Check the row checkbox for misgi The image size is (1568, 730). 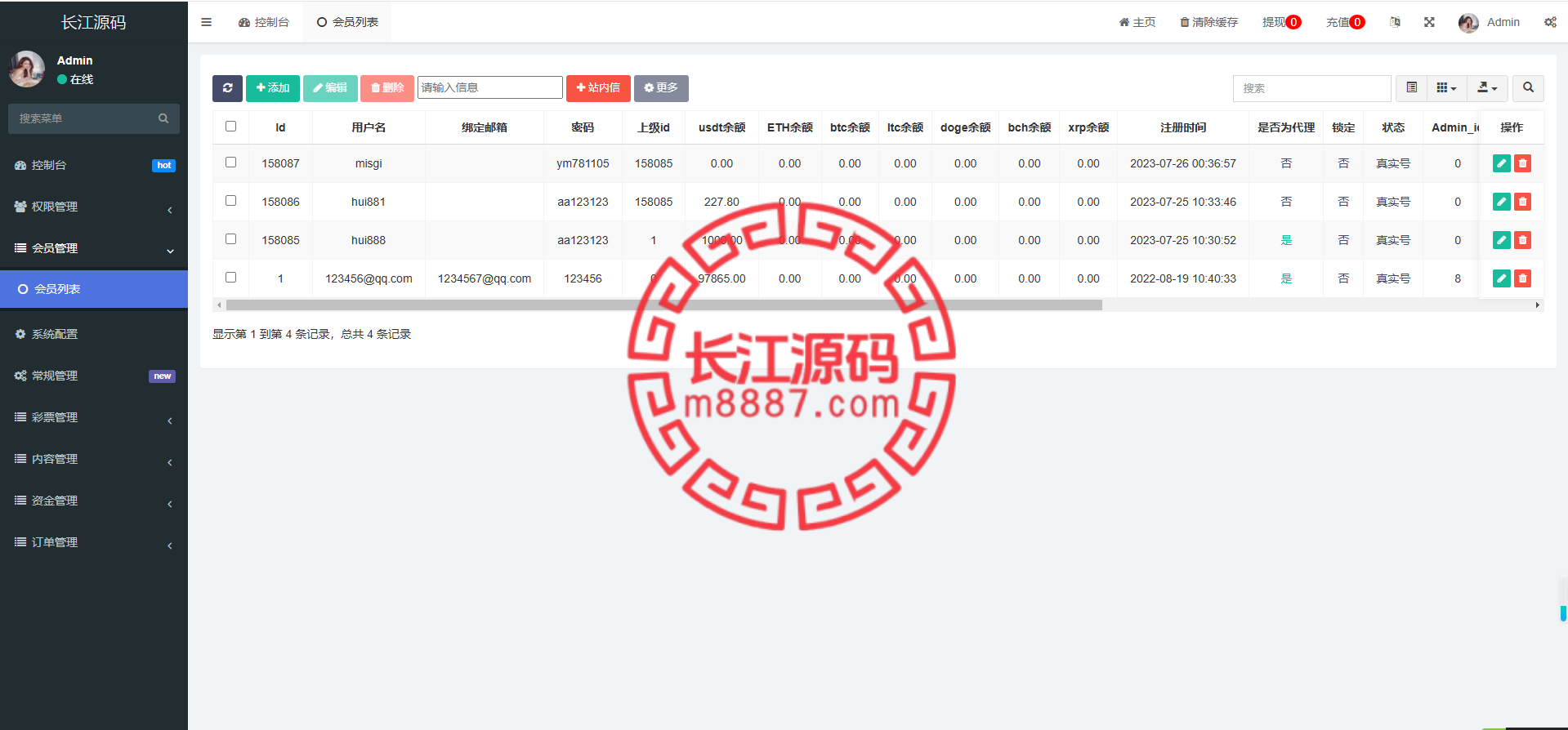click(230, 162)
